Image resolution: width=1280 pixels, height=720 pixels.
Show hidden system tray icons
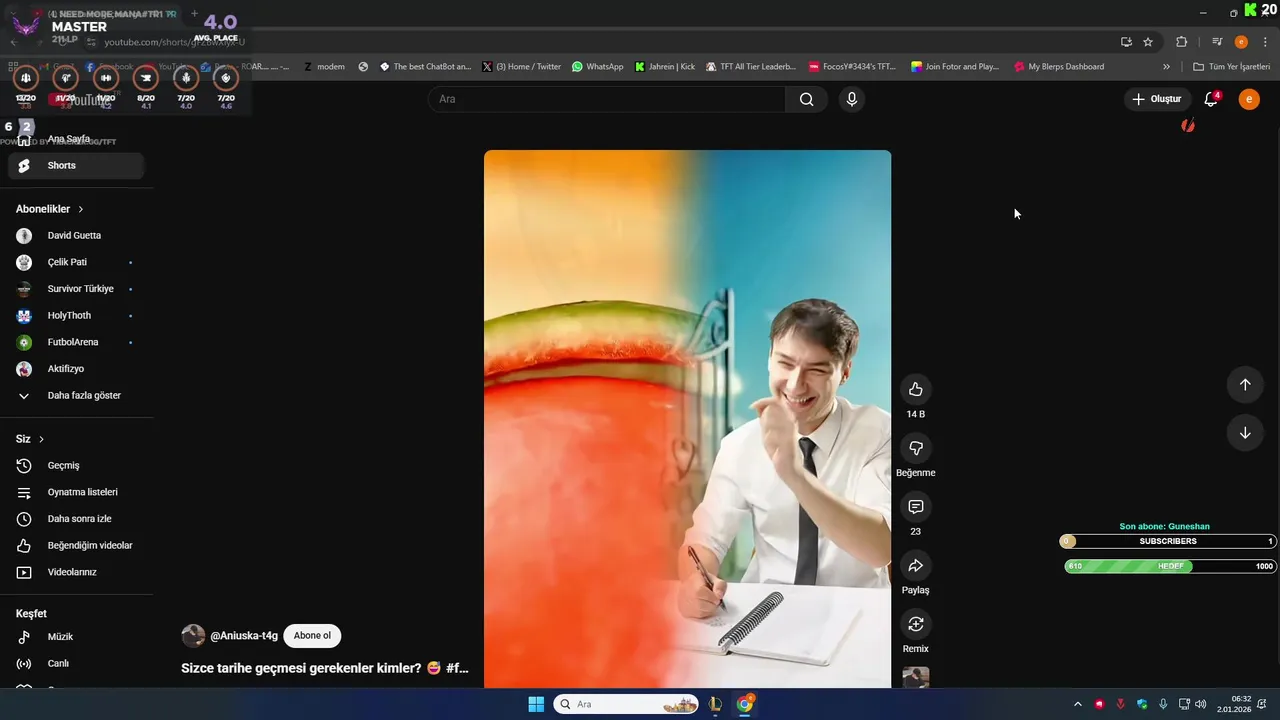click(1077, 704)
